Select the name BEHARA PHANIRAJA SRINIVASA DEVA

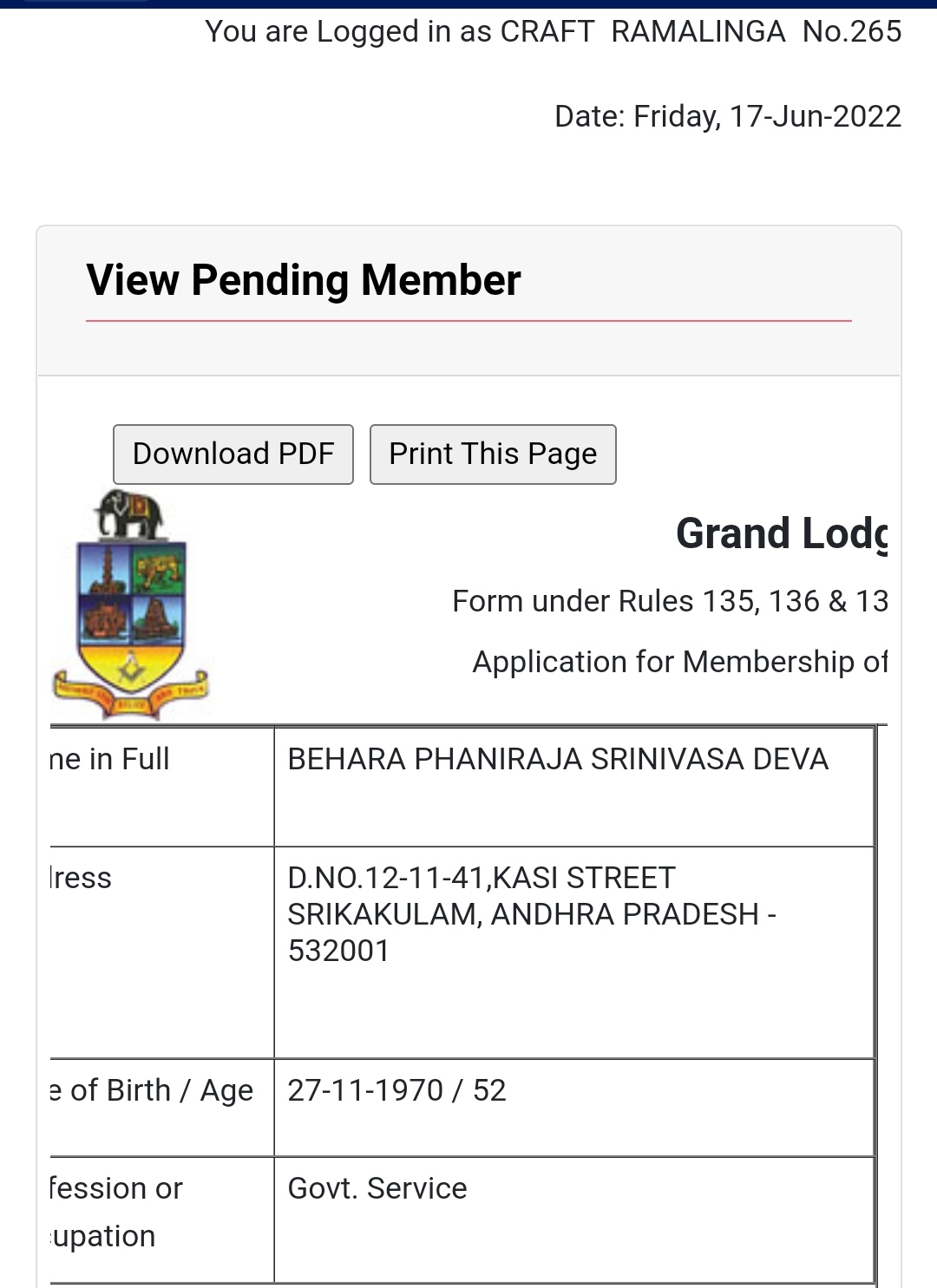(558, 759)
